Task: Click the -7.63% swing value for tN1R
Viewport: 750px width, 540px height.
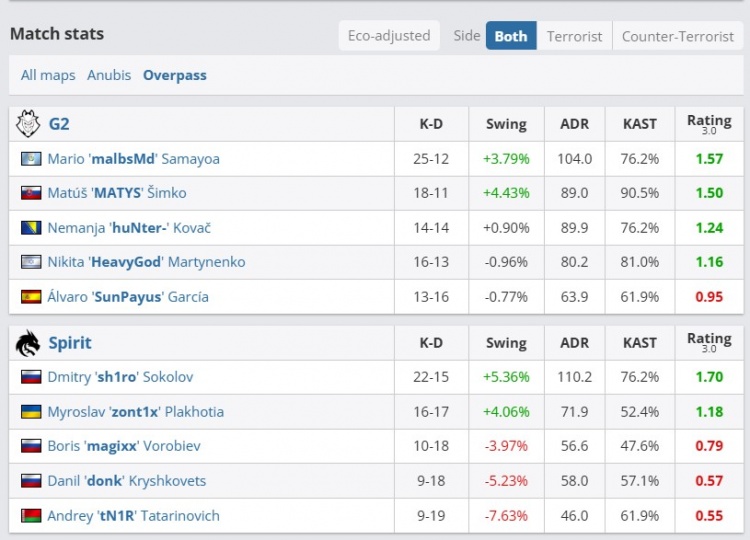Action: point(506,516)
